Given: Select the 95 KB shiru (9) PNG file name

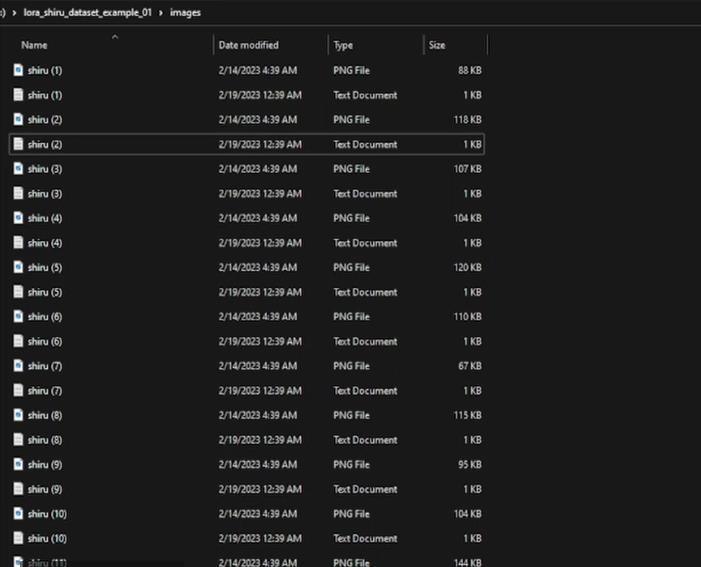Looking at the screenshot, I should pyautogui.click(x=45, y=465).
